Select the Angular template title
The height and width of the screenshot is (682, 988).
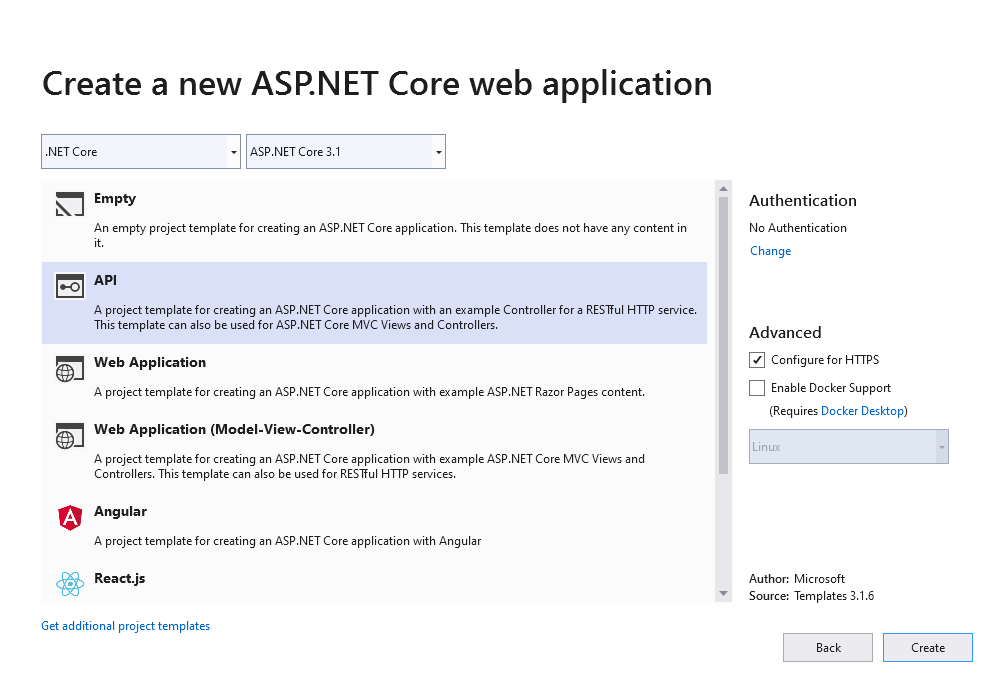120,511
